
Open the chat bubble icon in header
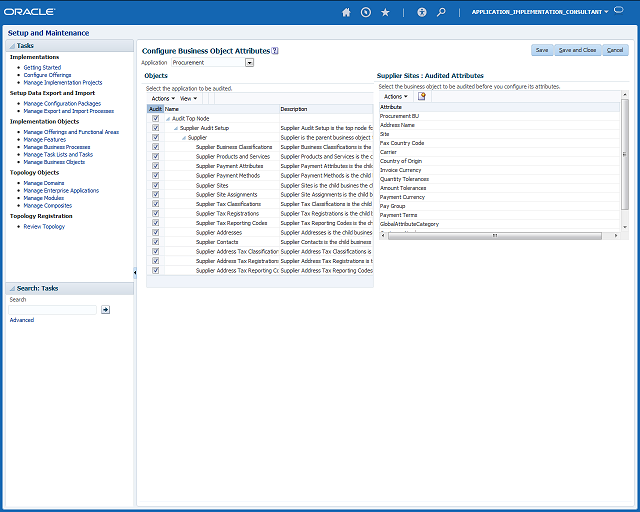[x=619, y=10]
